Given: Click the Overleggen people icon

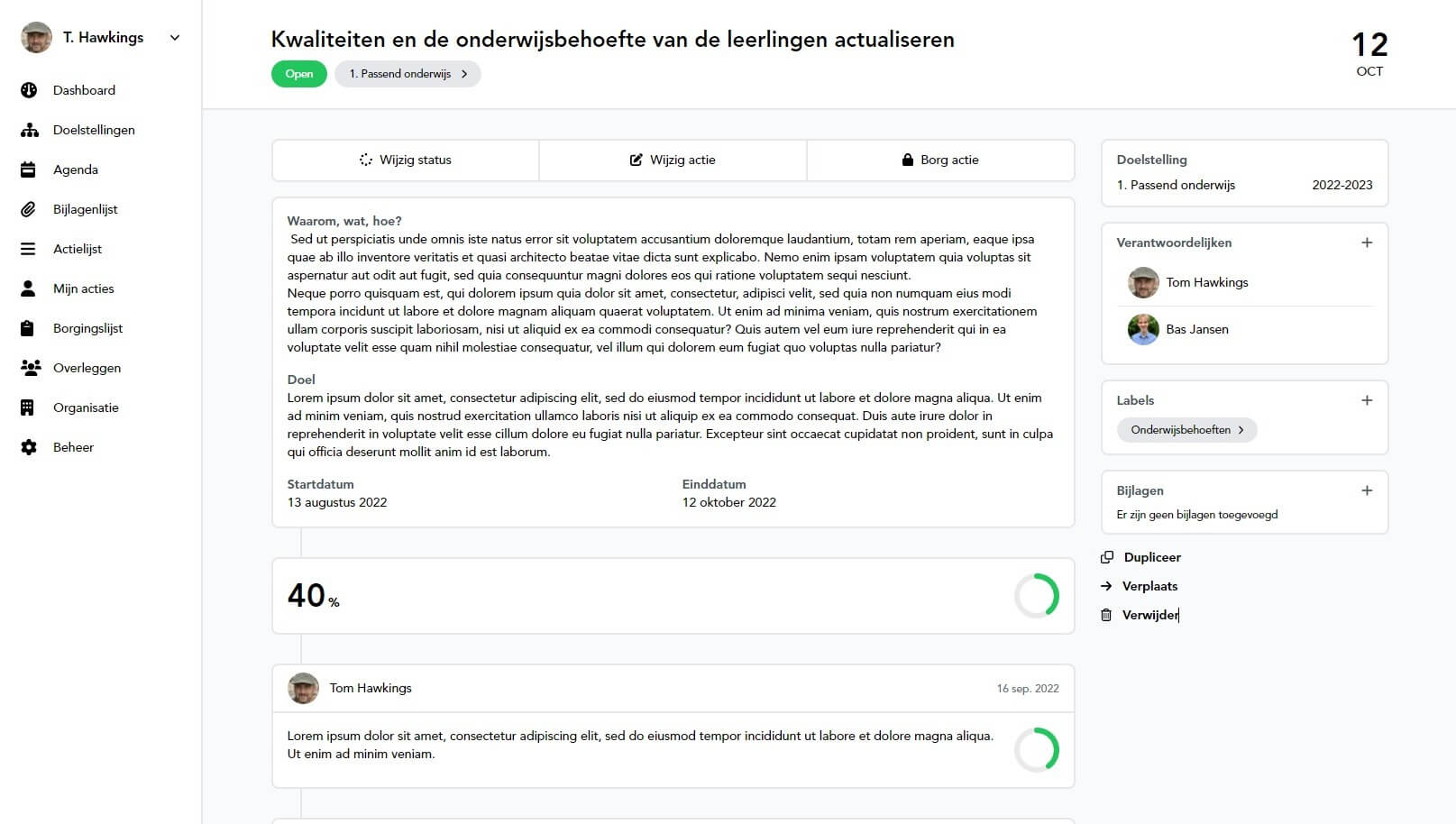Looking at the screenshot, I should point(30,368).
